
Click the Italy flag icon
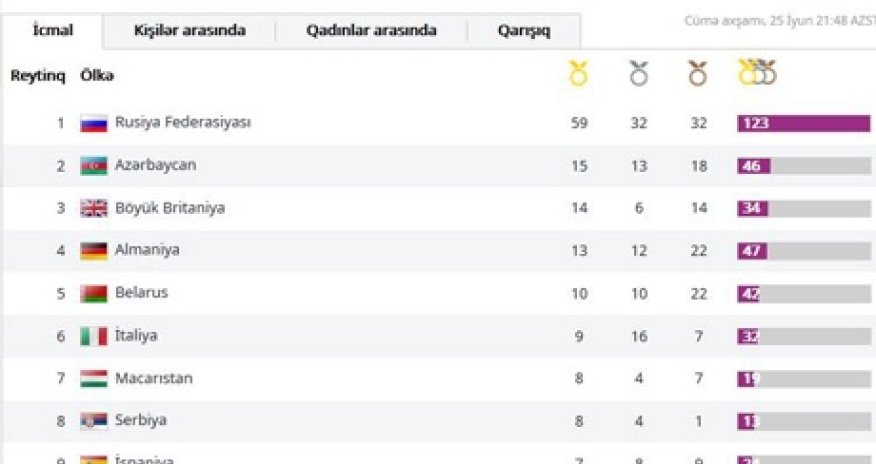coord(94,337)
